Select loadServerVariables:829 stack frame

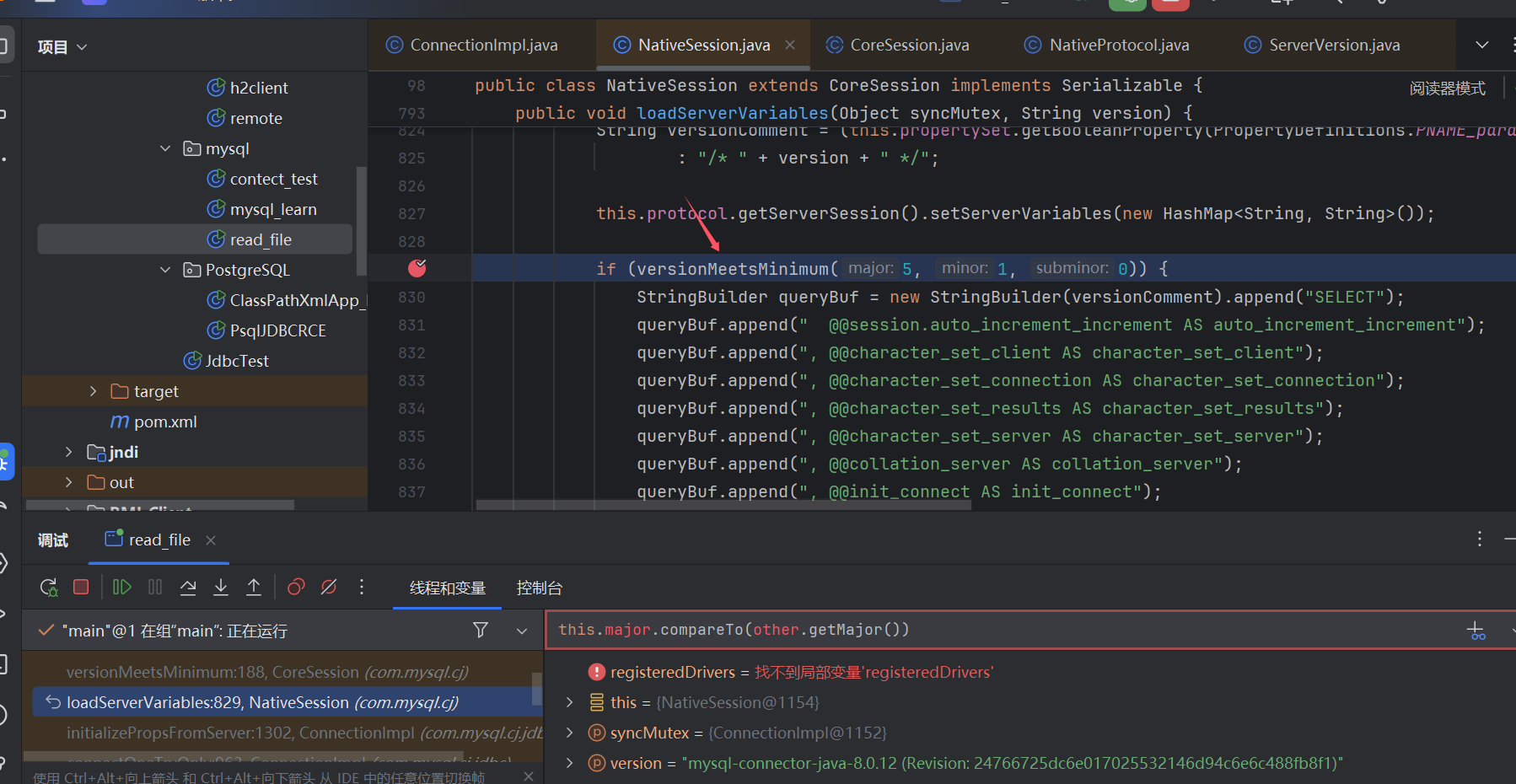click(282, 702)
